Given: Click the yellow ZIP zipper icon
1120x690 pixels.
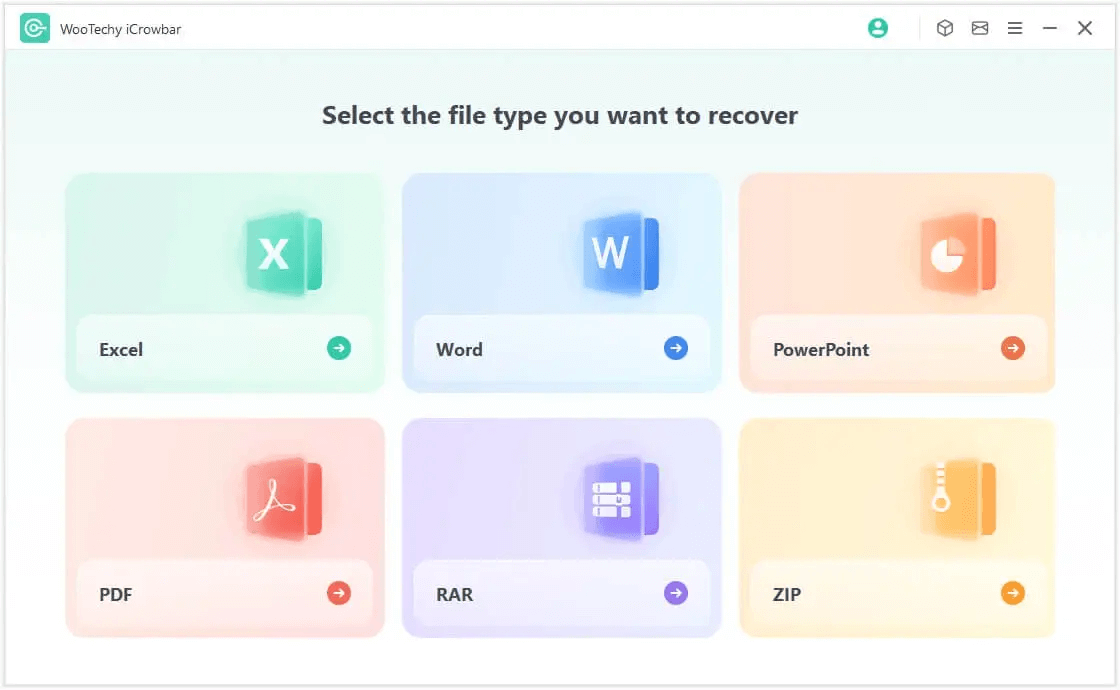Looking at the screenshot, I should [x=957, y=499].
